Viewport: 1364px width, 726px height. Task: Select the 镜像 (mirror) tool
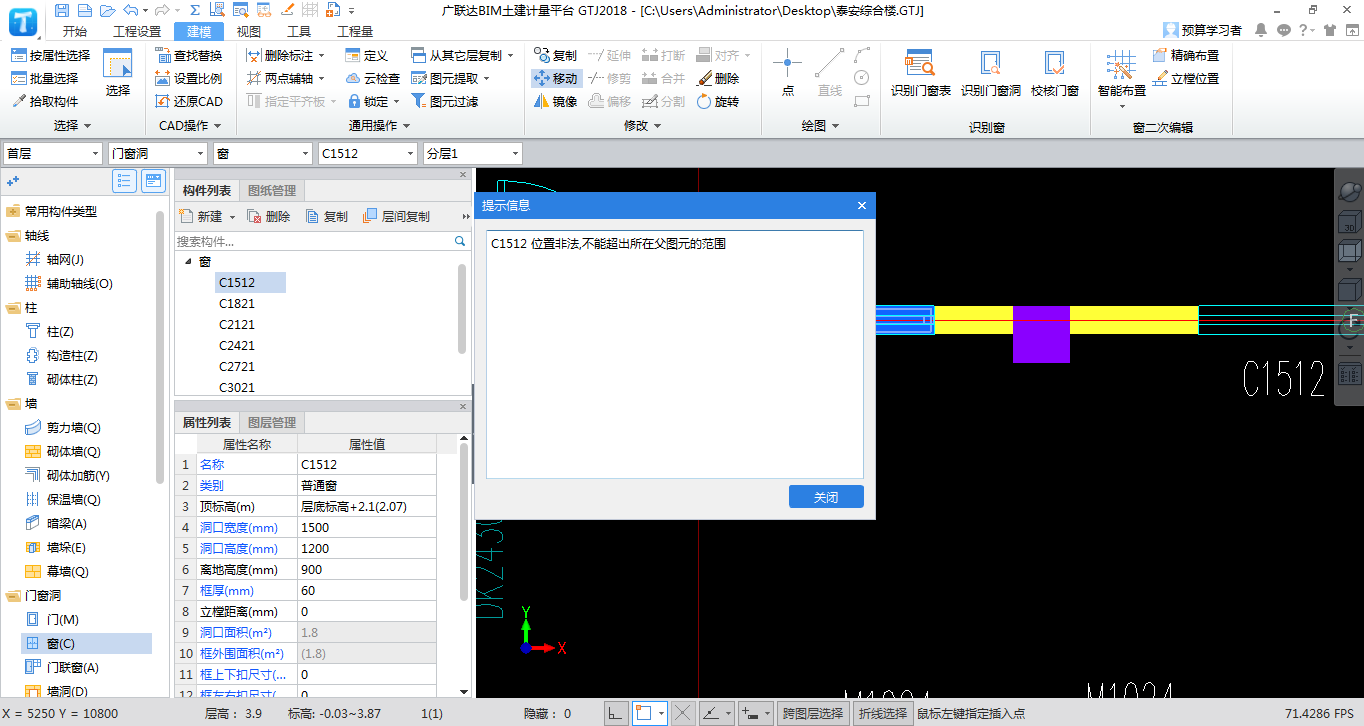pyautogui.click(x=555, y=101)
